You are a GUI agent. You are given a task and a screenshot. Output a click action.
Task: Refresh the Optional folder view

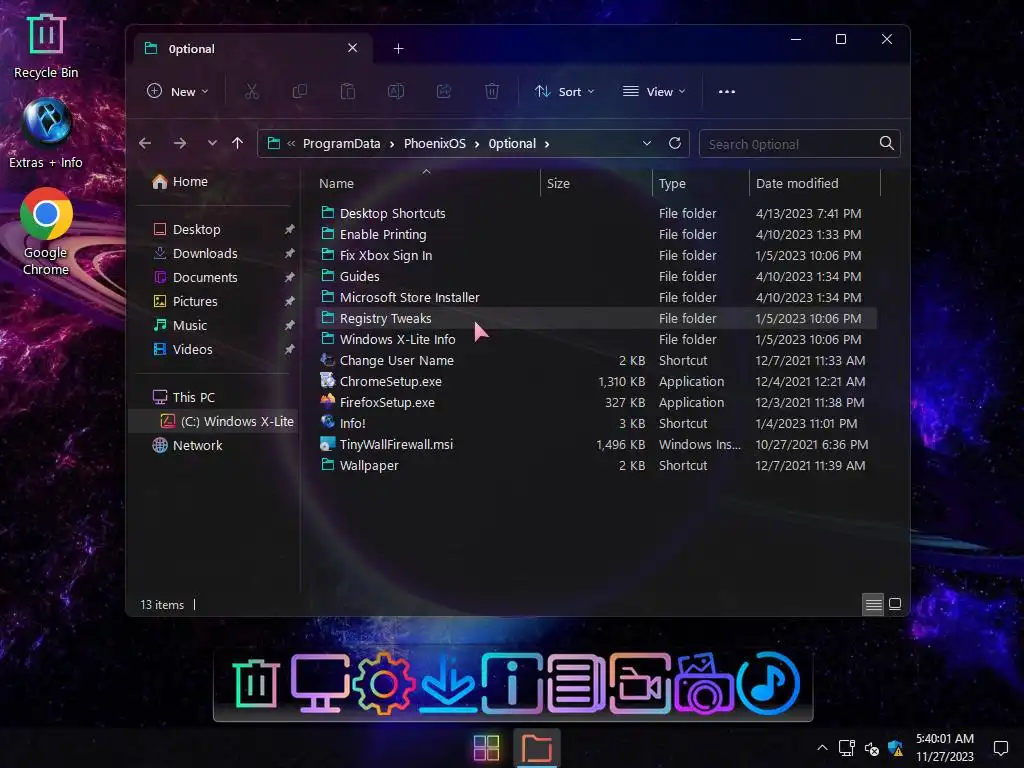click(675, 143)
